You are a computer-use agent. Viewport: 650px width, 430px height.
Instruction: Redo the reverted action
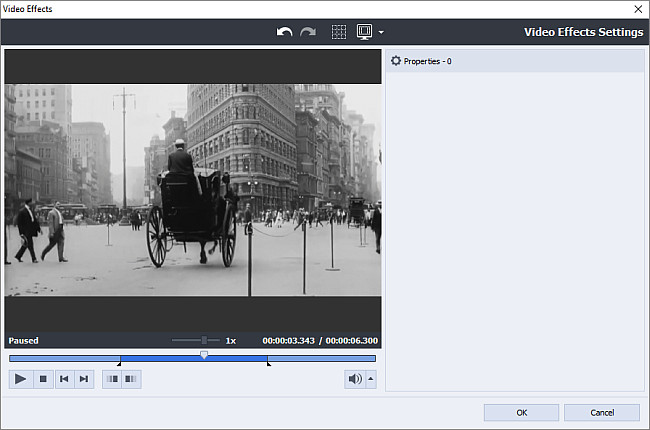(x=308, y=32)
